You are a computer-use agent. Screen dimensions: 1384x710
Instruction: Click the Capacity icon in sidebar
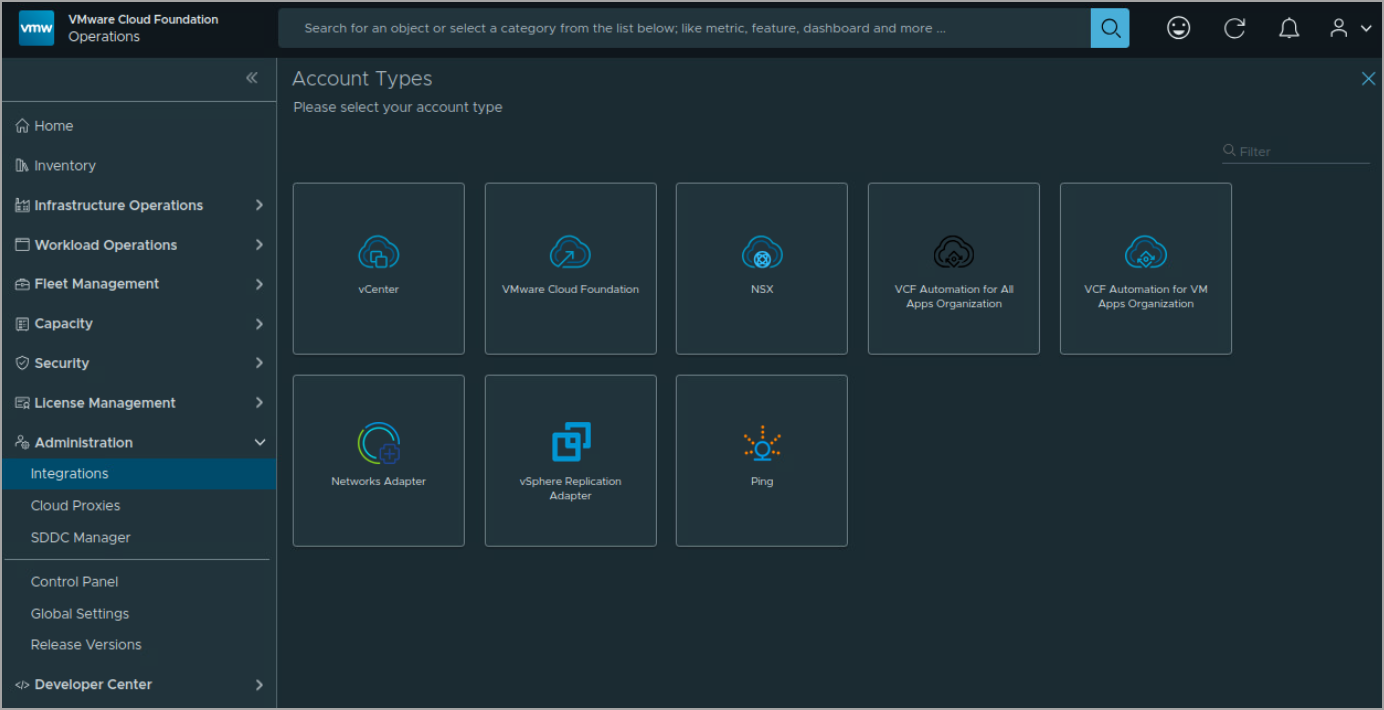click(22, 324)
